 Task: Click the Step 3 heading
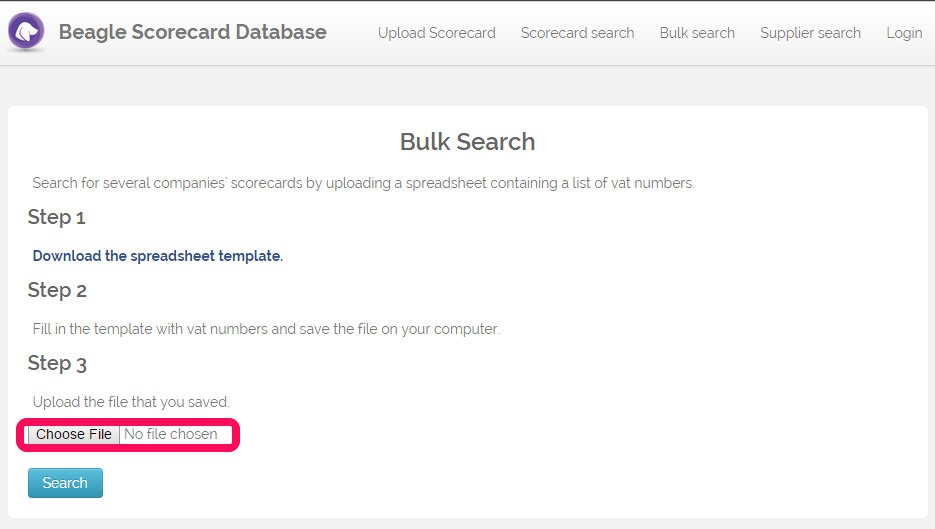(x=57, y=363)
